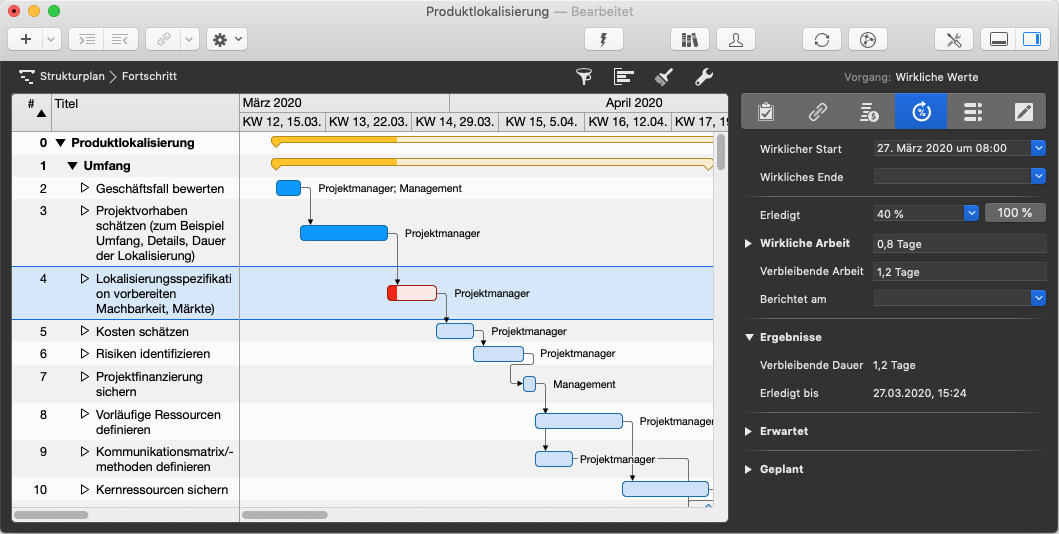This screenshot has width=1059, height=534.
Task: Toggle the bottom panel view button
Action: point(998,39)
